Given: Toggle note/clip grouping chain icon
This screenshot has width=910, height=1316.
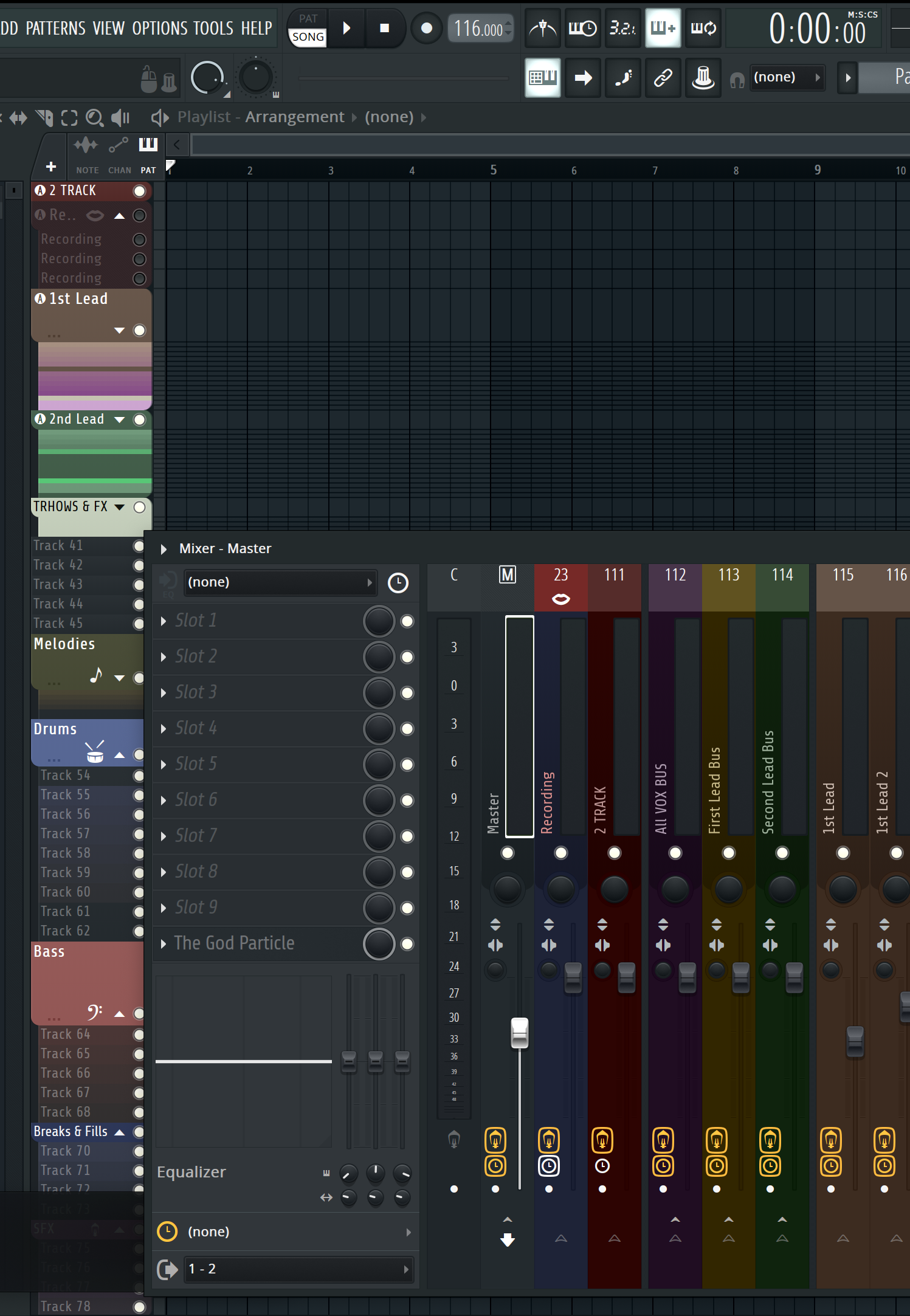Looking at the screenshot, I should [663, 77].
